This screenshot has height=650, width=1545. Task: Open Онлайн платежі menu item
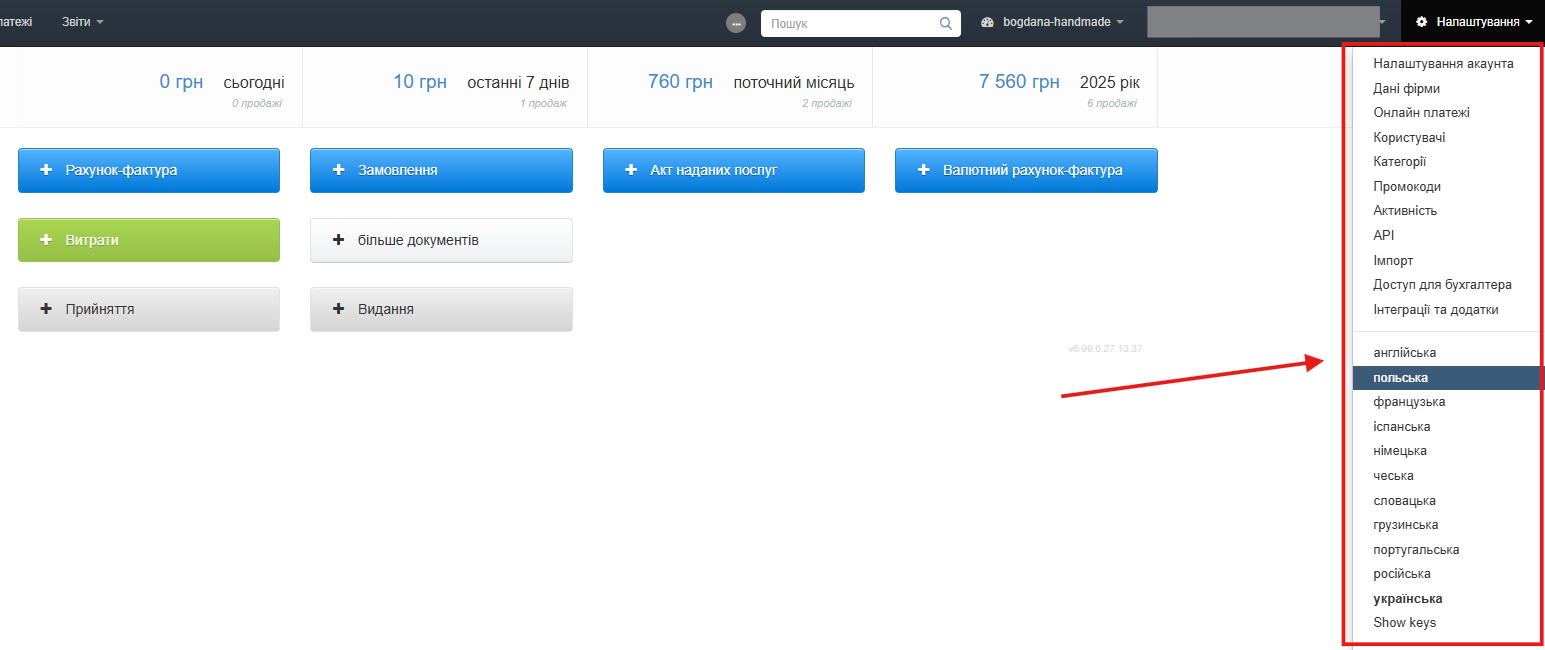[1421, 113]
